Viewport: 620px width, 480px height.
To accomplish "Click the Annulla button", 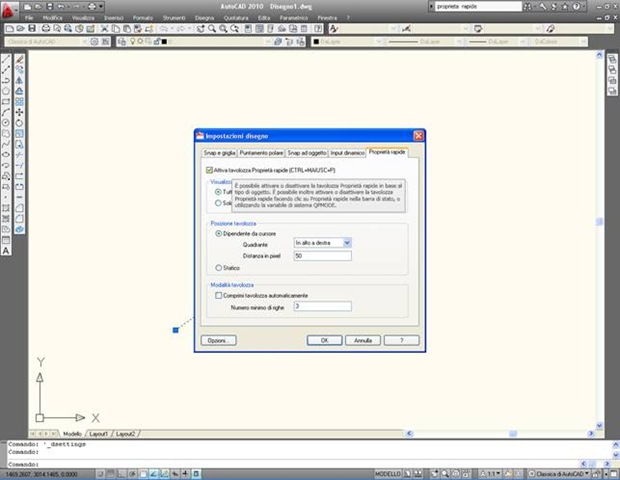I will click(364, 340).
